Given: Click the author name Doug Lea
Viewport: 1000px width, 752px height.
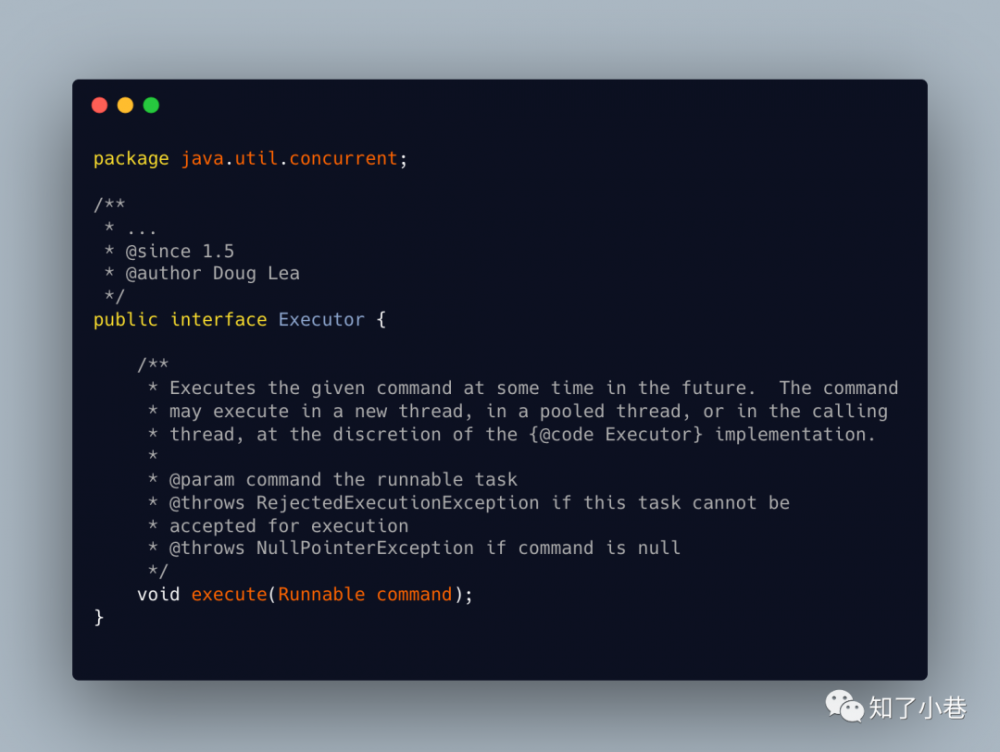Looking at the screenshot, I should (256, 273).
